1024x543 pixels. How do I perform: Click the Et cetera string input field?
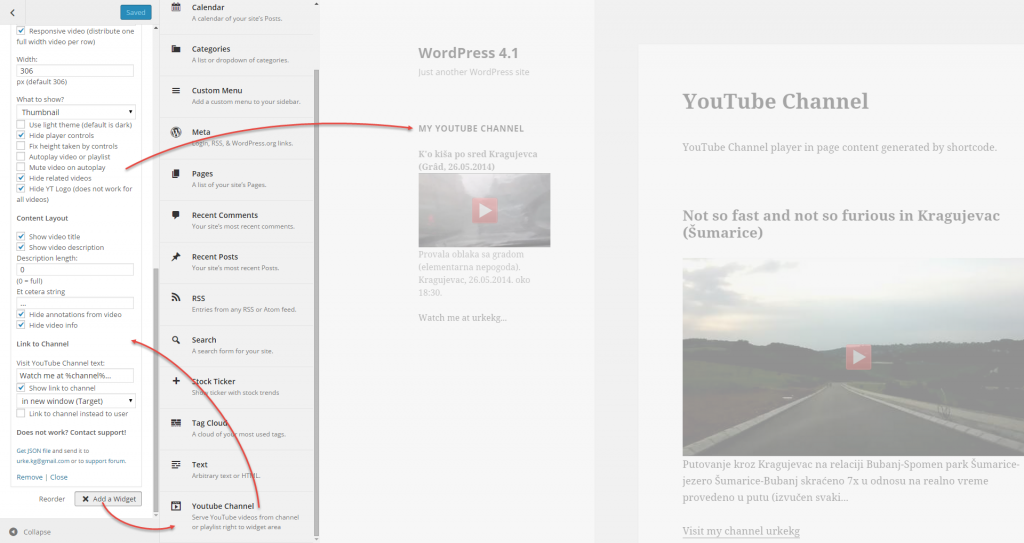[x=75, y=303]
